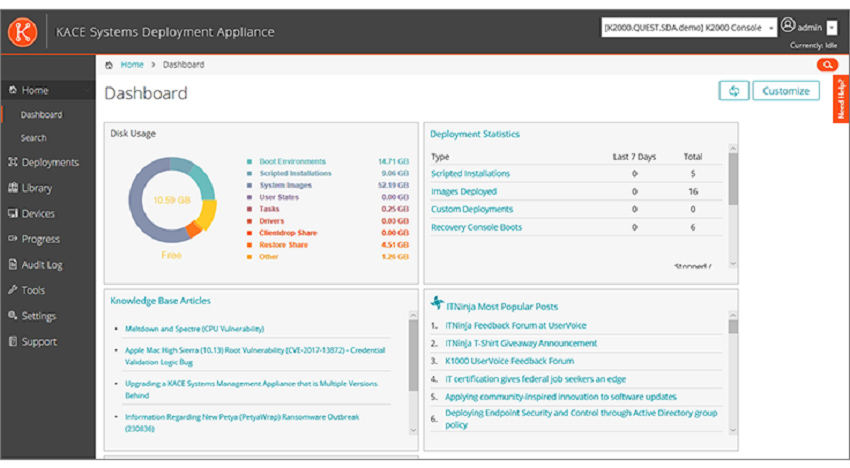Click the Deployments sidebar icon
Image resolution: width=850 pixels, height=468 pixels.
(x=13, y=162)
